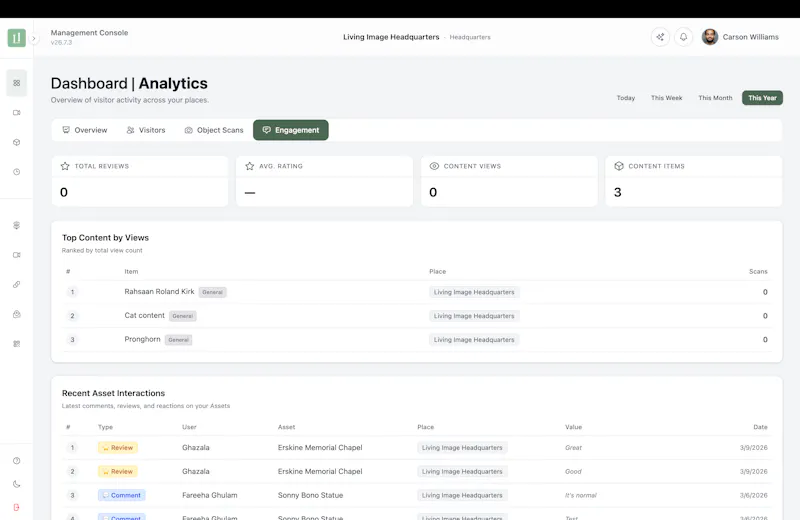800x520 pixels.
Task: Open the QR-style grid sidebar icon
Action: coord(16,343)
